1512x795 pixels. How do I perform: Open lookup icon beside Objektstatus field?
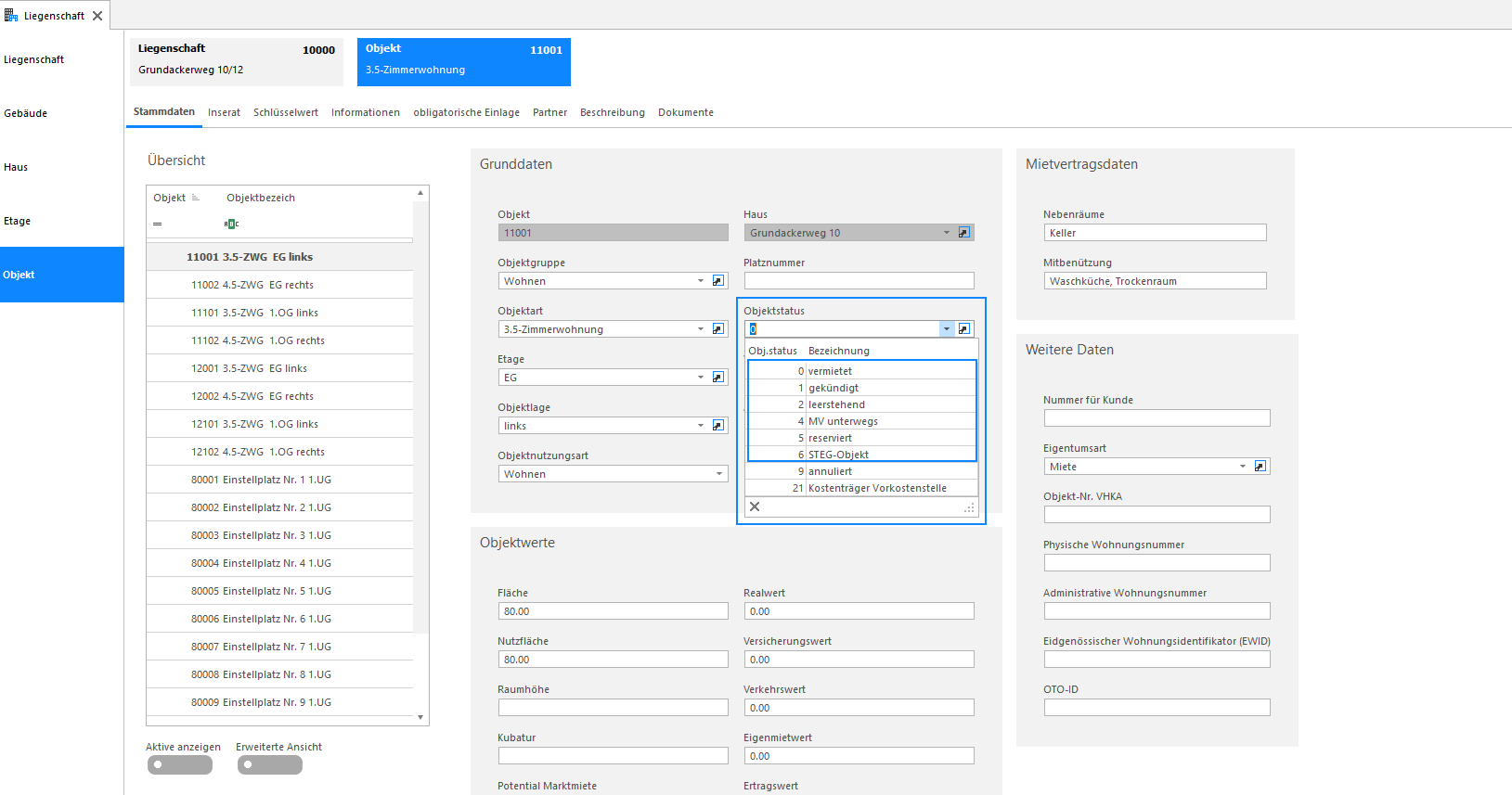click(964, 329)
